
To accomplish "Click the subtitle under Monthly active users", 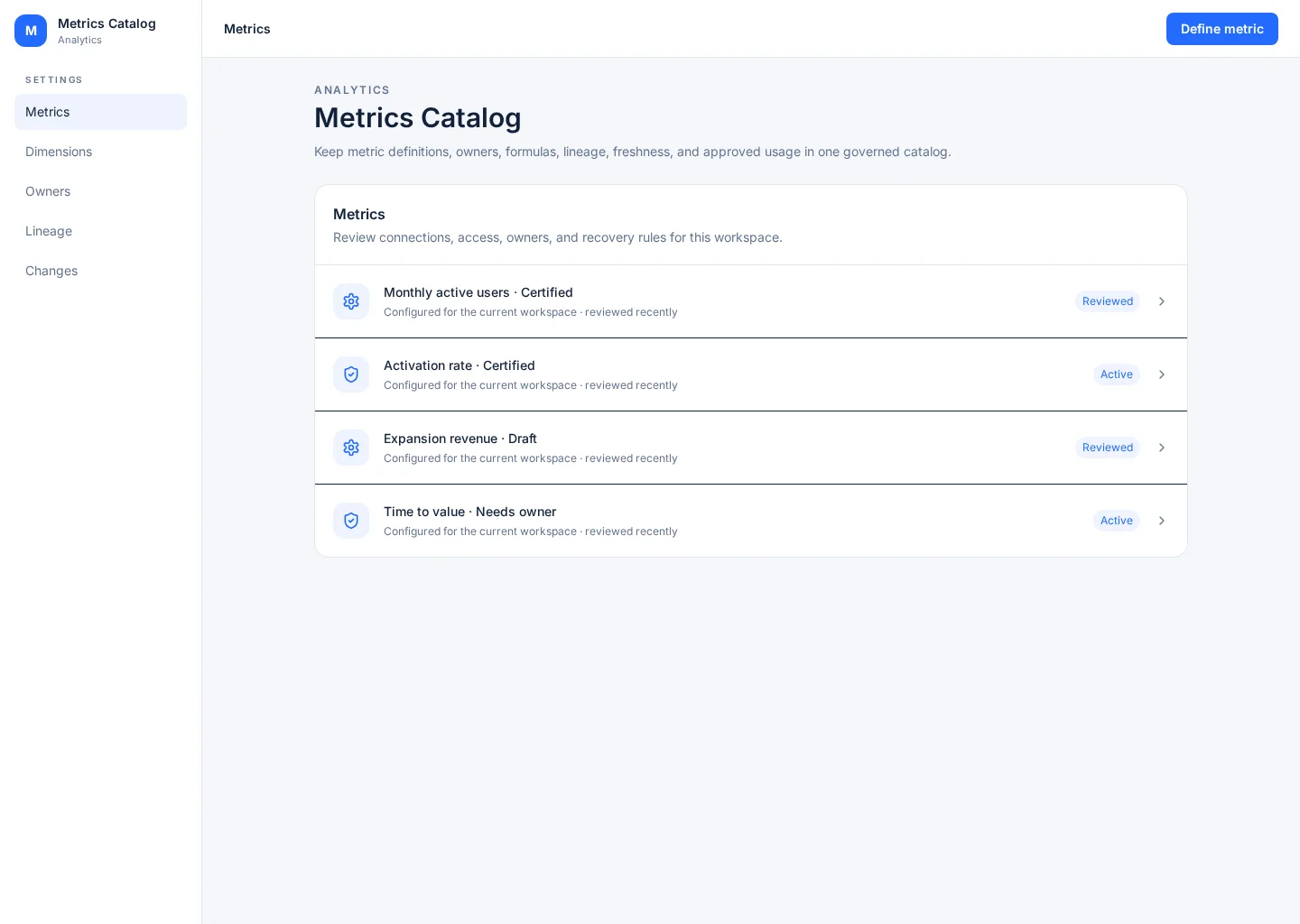I will (531, 312).
